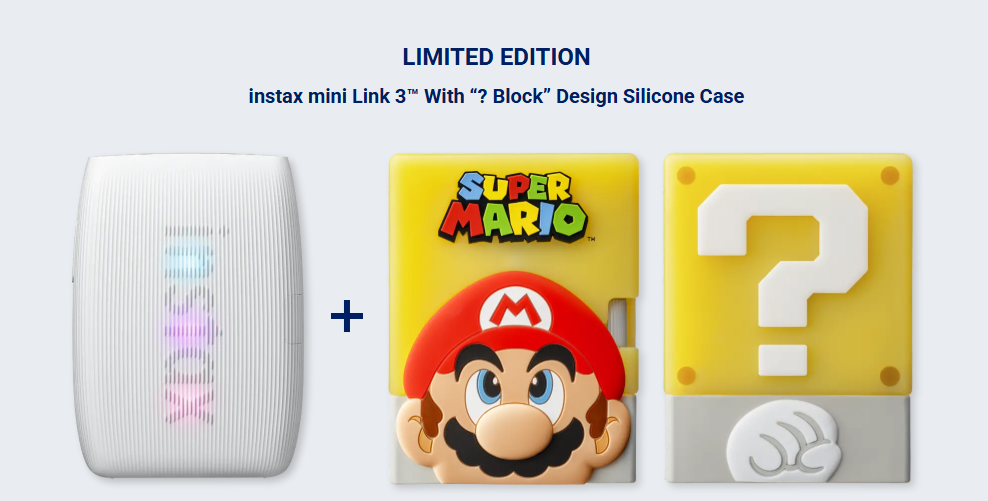Click the dark blue plus sign
988x501 pixels.
tap(347, 316)
